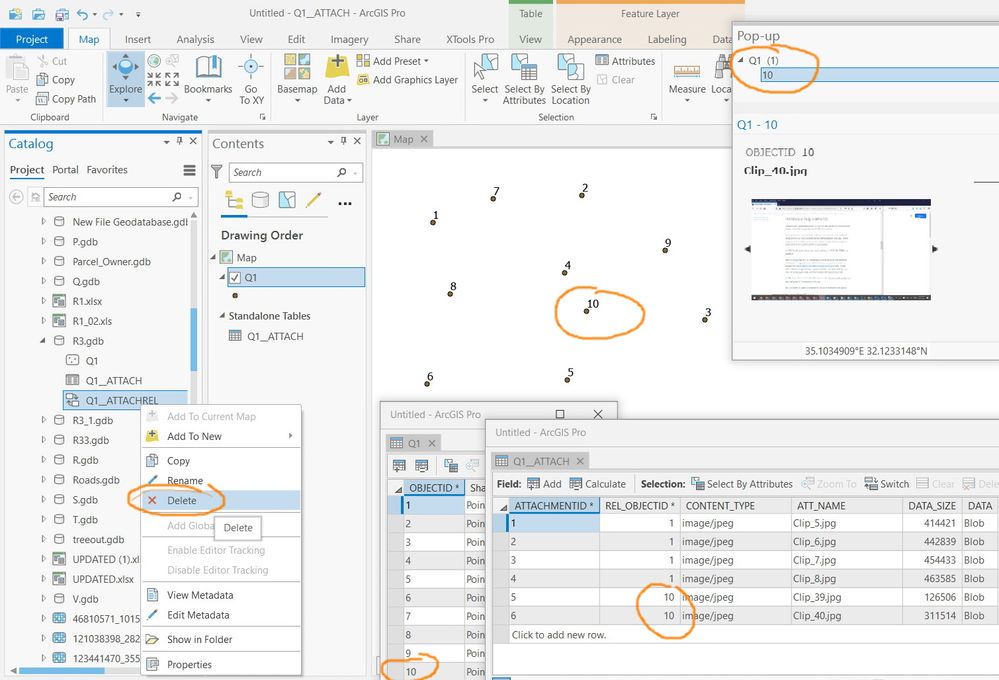This screenshot has height=680, width=999.
Task: Expand the Add To New submenu
Action: pos(291,436)
